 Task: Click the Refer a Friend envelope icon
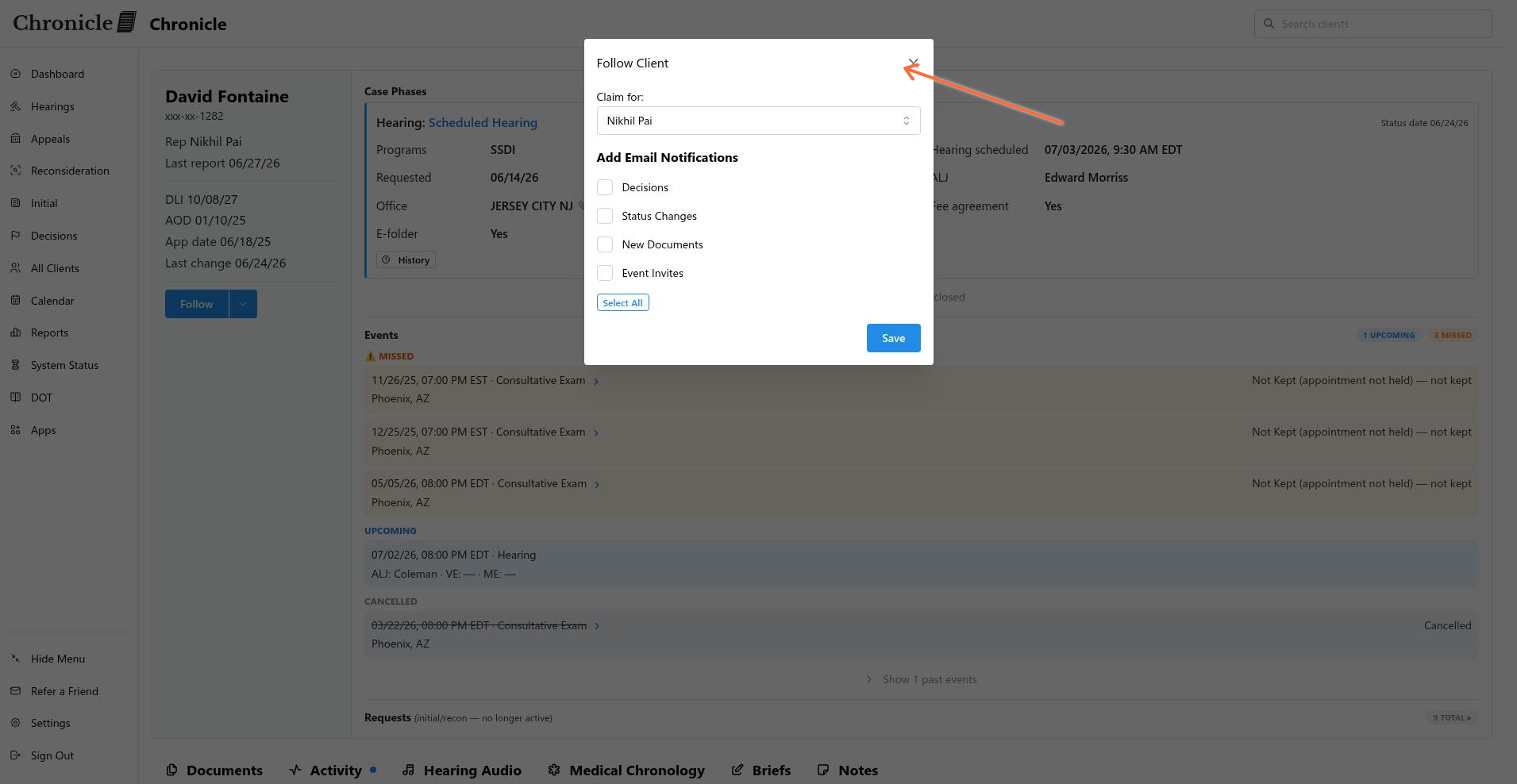[x=16, y=691]
